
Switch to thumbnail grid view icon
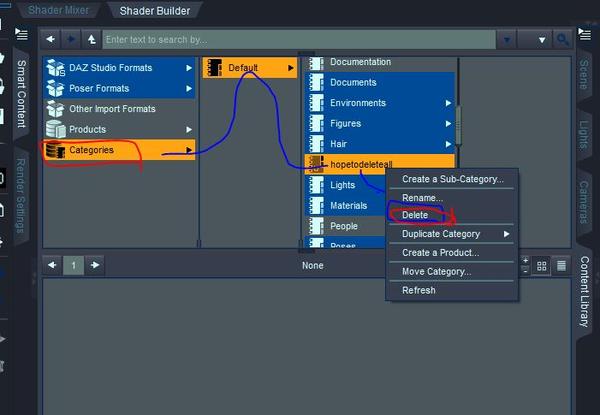tap(541, 266)
